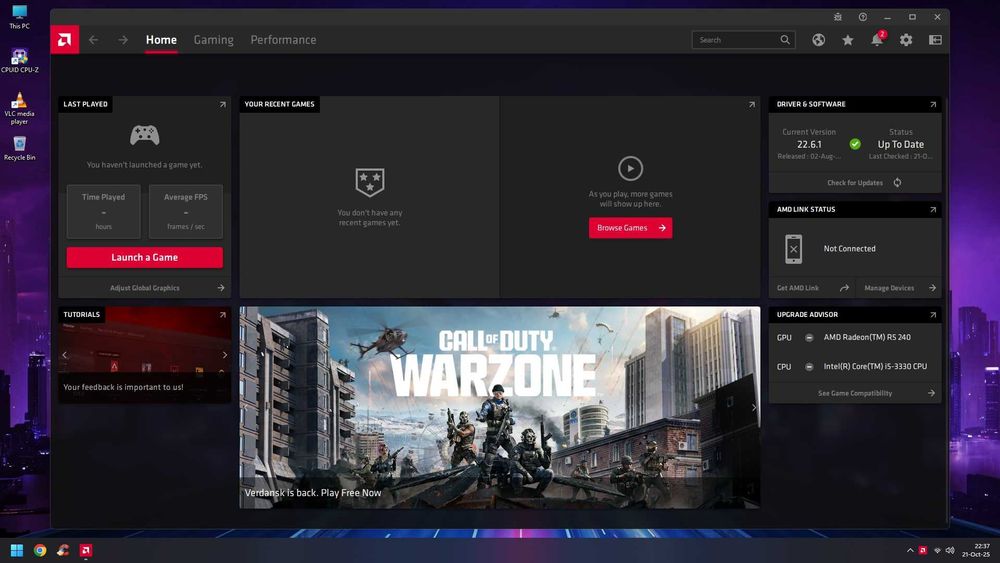The height and width of the screenshot is (563, 1000).
Task: Click Verdansk is back. Play Free Now caption
Action: 312,493
